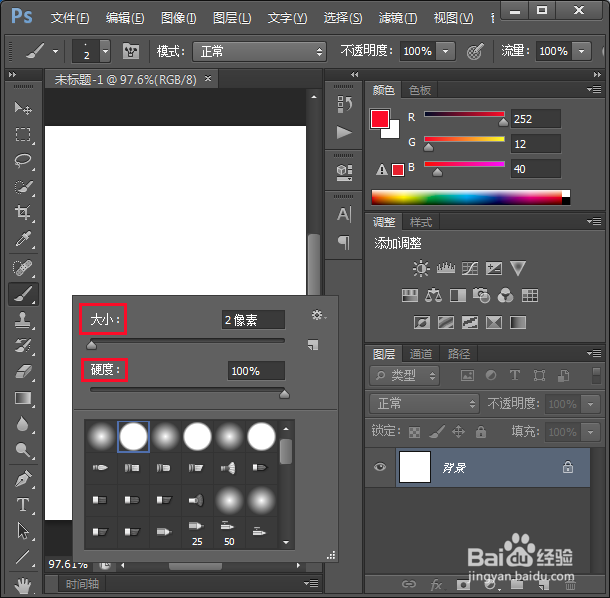Open the 不透明度 dropdown in options bar
This screenshot has width=610, height=598.
click(x=446, y=51)
